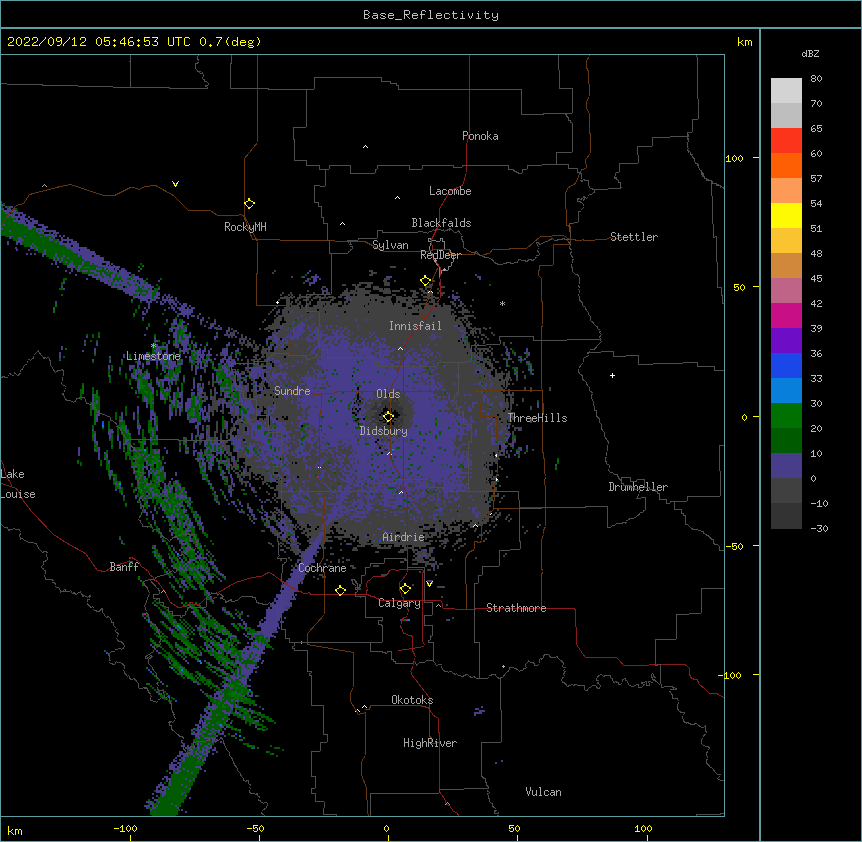Select the yellow 54-51 dBZ legend swatch
This screenshot has height=842, width=862.
click(786, 215)
